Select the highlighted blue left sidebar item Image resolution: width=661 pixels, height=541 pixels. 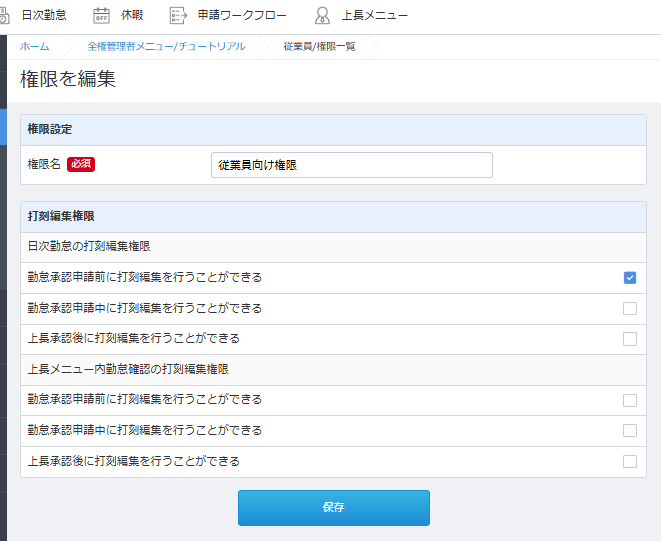coord(3,127)
